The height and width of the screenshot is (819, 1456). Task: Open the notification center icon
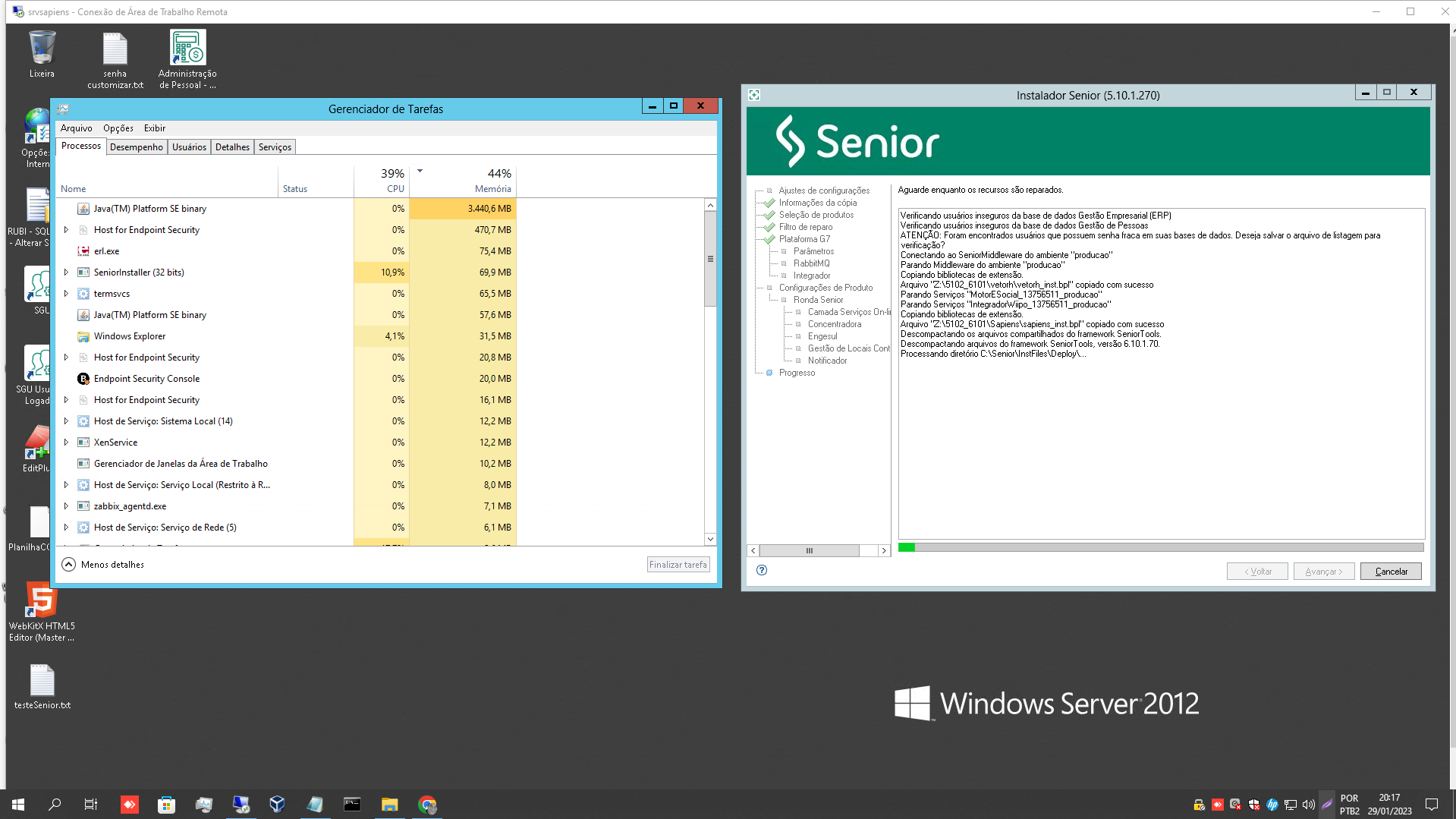coord(1432,804)
